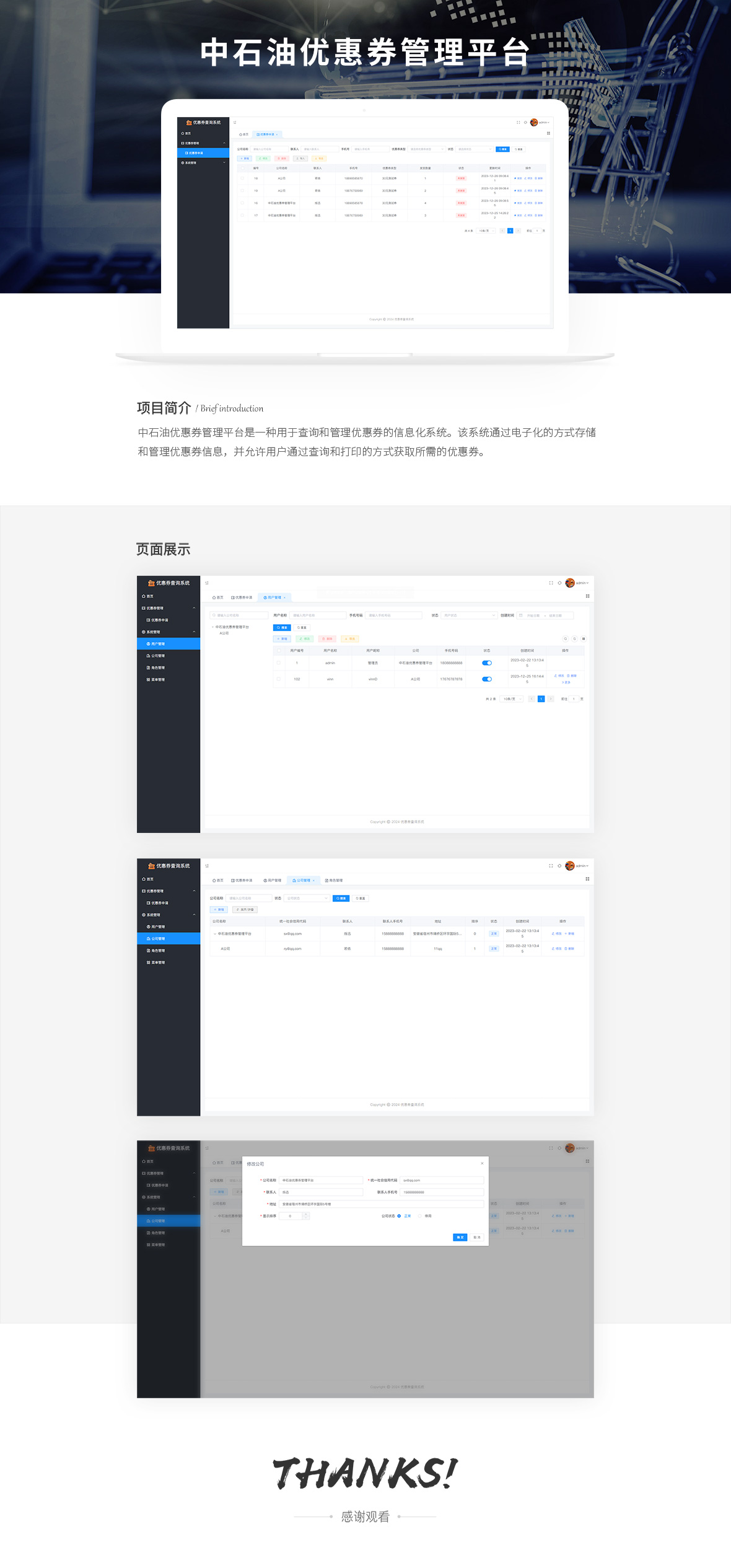Viewport: 731px width, 1568px height.
Task: Click the 重置 button in the 公司管理 screenshot
Action: [x=361, y=898]
